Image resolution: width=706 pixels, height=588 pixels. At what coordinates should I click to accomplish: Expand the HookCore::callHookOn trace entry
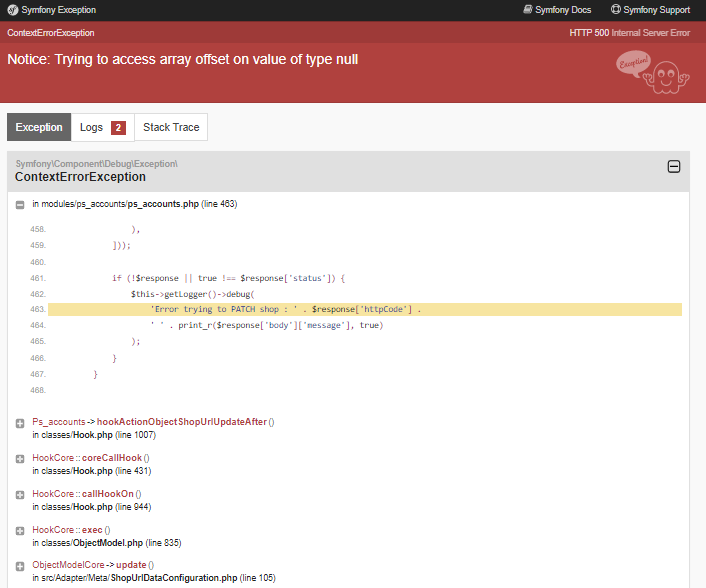tap(20, 495)
